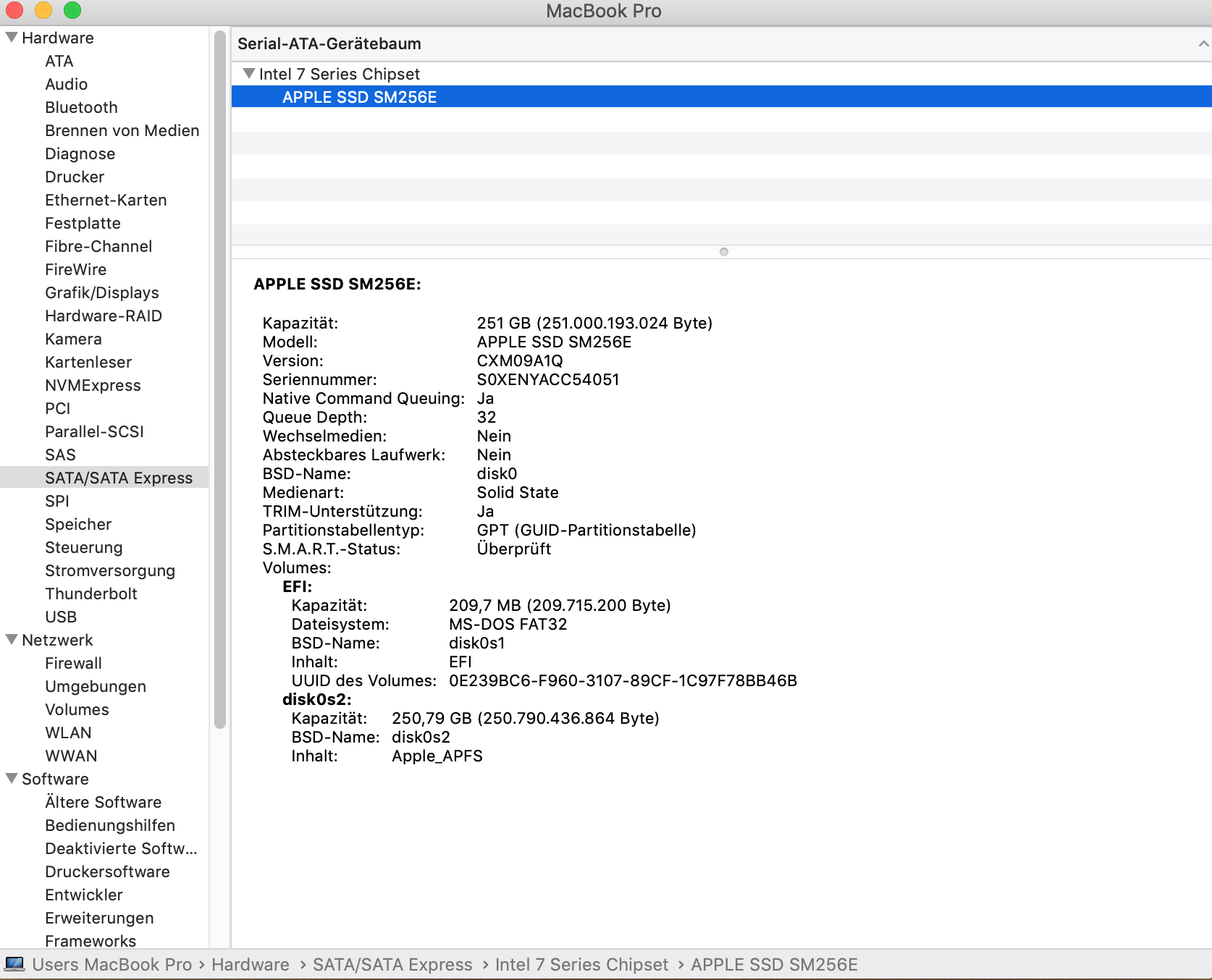Viewport: 1212px width, 980px height.
Task: Open the USB entry
Action: pos(61,617)
